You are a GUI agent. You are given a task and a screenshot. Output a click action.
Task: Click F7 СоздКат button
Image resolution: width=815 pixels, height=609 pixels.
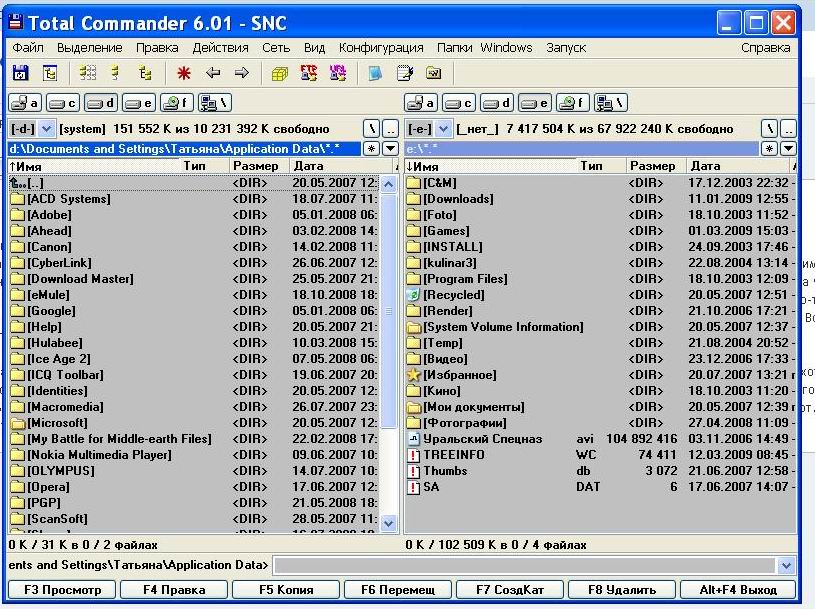click(510, 590)
